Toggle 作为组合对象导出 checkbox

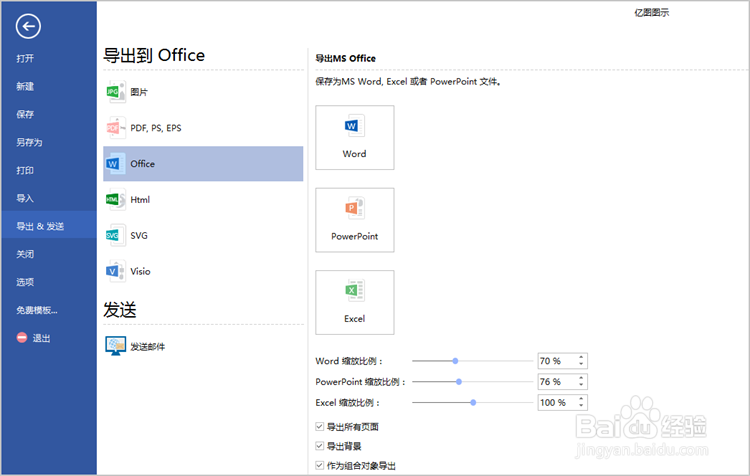click(x=319, y=465)
